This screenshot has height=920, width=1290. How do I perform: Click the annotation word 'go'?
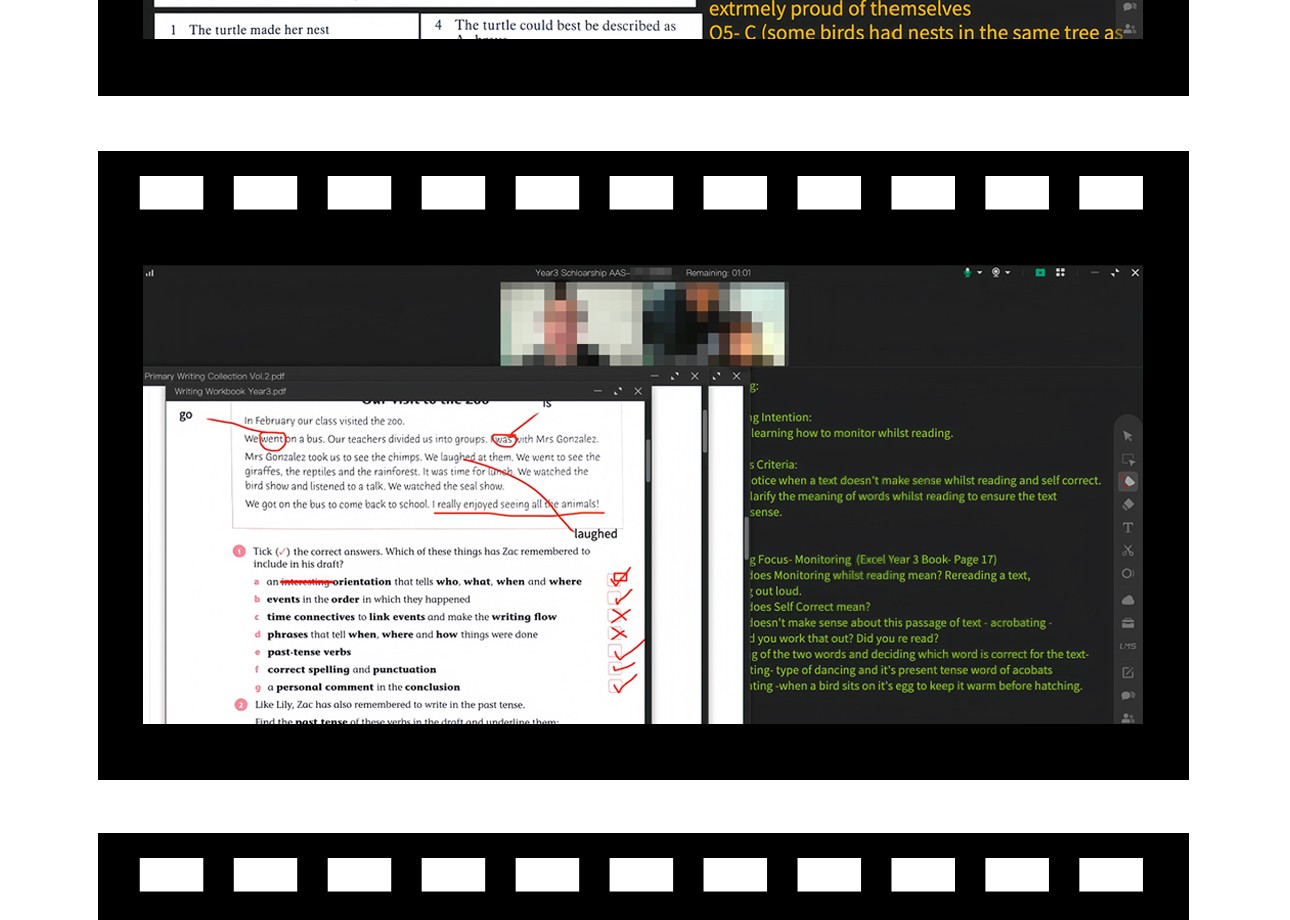186,415
